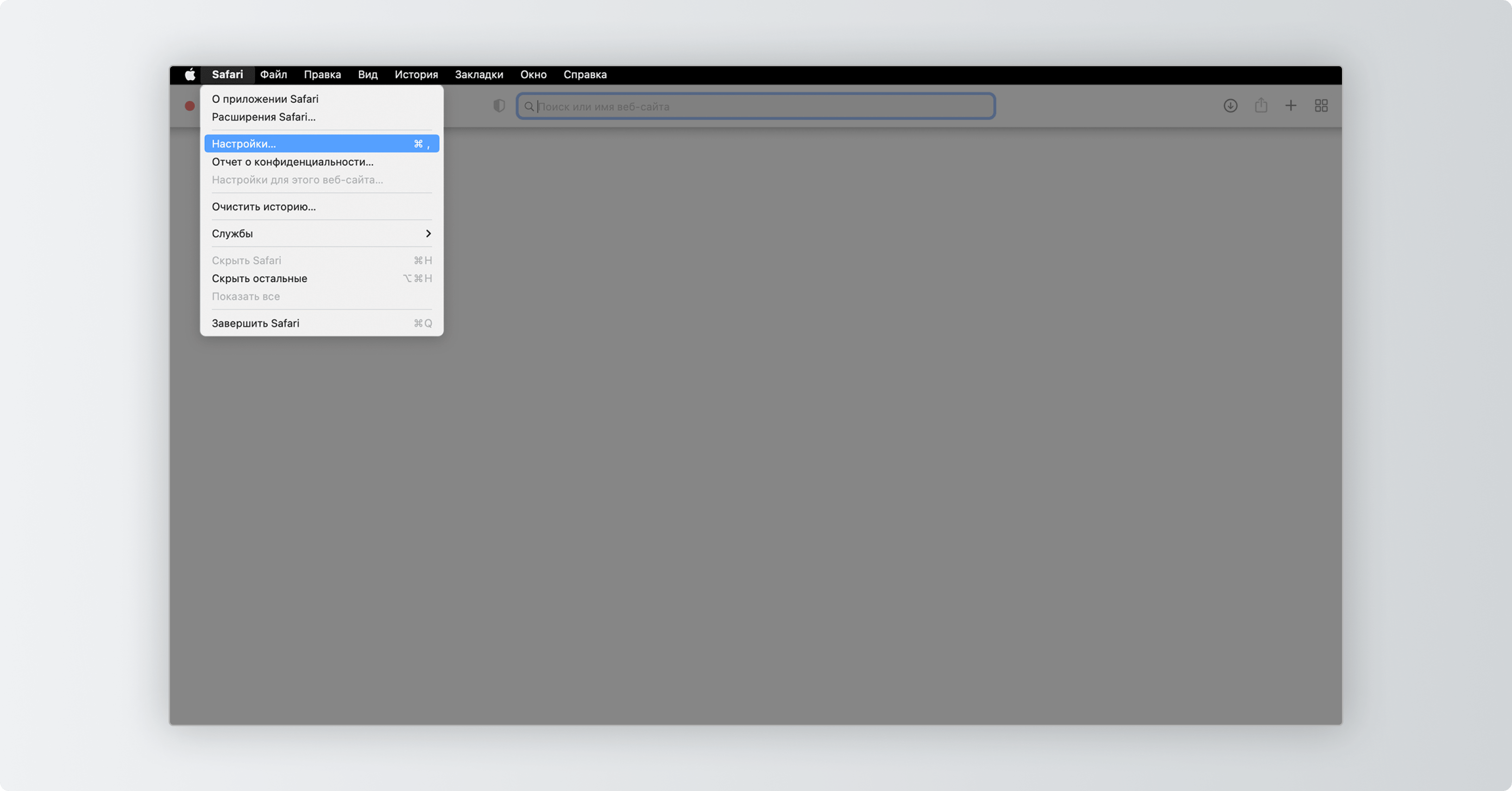Show downloads via toolbar arrow icon

click(x=1230, y=106)
